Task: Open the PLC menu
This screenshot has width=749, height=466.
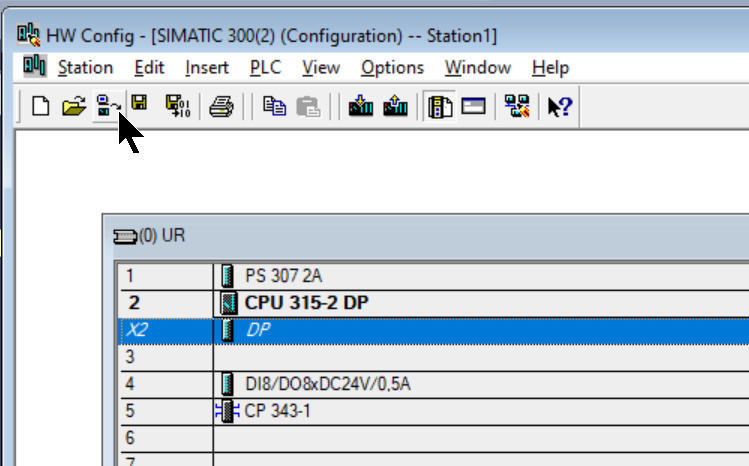Action: click(x=266, y=67)
